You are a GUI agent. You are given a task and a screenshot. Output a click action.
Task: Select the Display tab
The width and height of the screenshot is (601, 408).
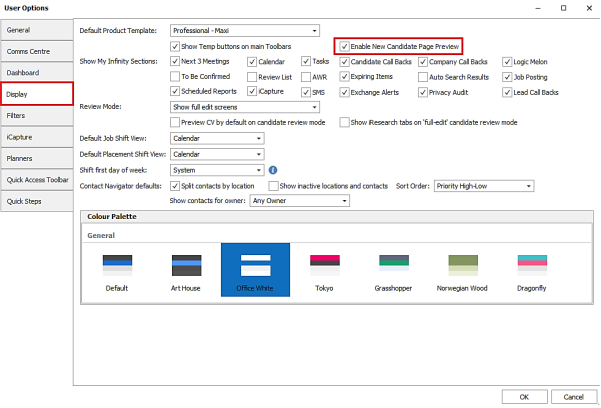(x=37, y=94)
